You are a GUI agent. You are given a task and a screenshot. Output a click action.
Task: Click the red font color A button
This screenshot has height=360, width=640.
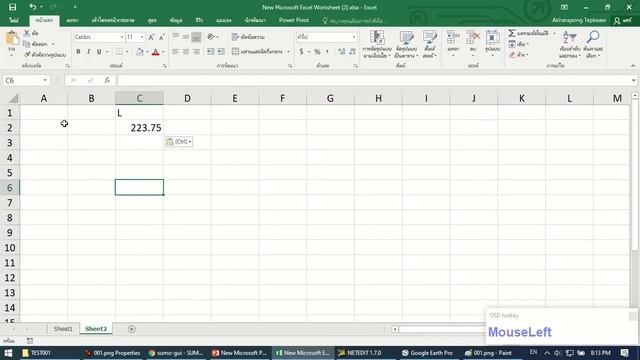click(156, 52)
